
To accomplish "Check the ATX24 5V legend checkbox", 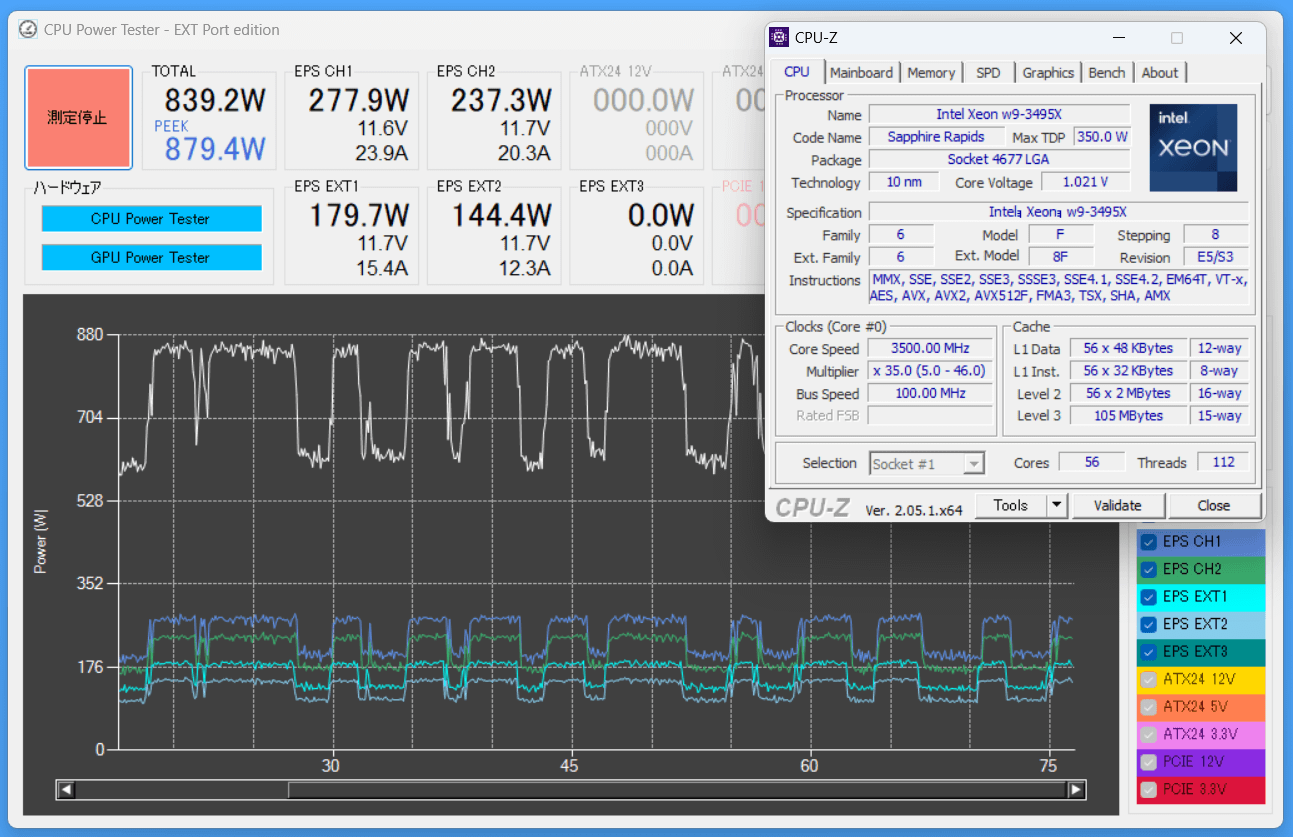I will click(1149, 707).
